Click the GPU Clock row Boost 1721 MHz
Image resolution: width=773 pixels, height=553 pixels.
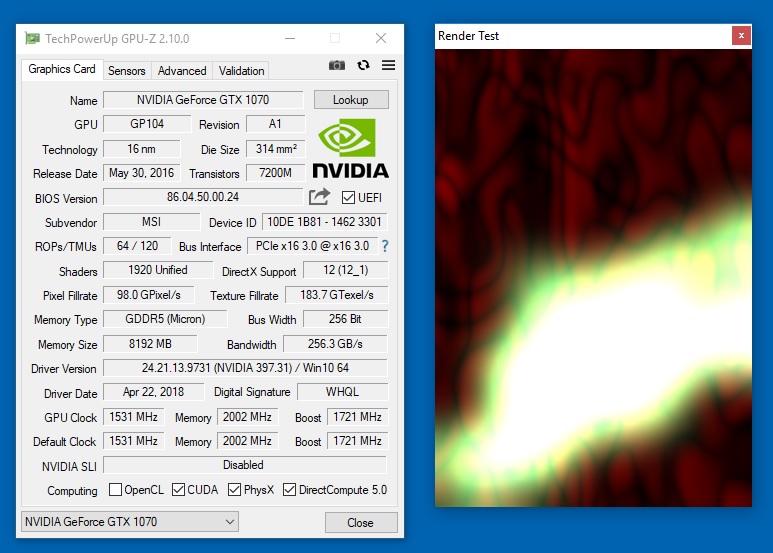pyautogui.click(x=357, y=417)
